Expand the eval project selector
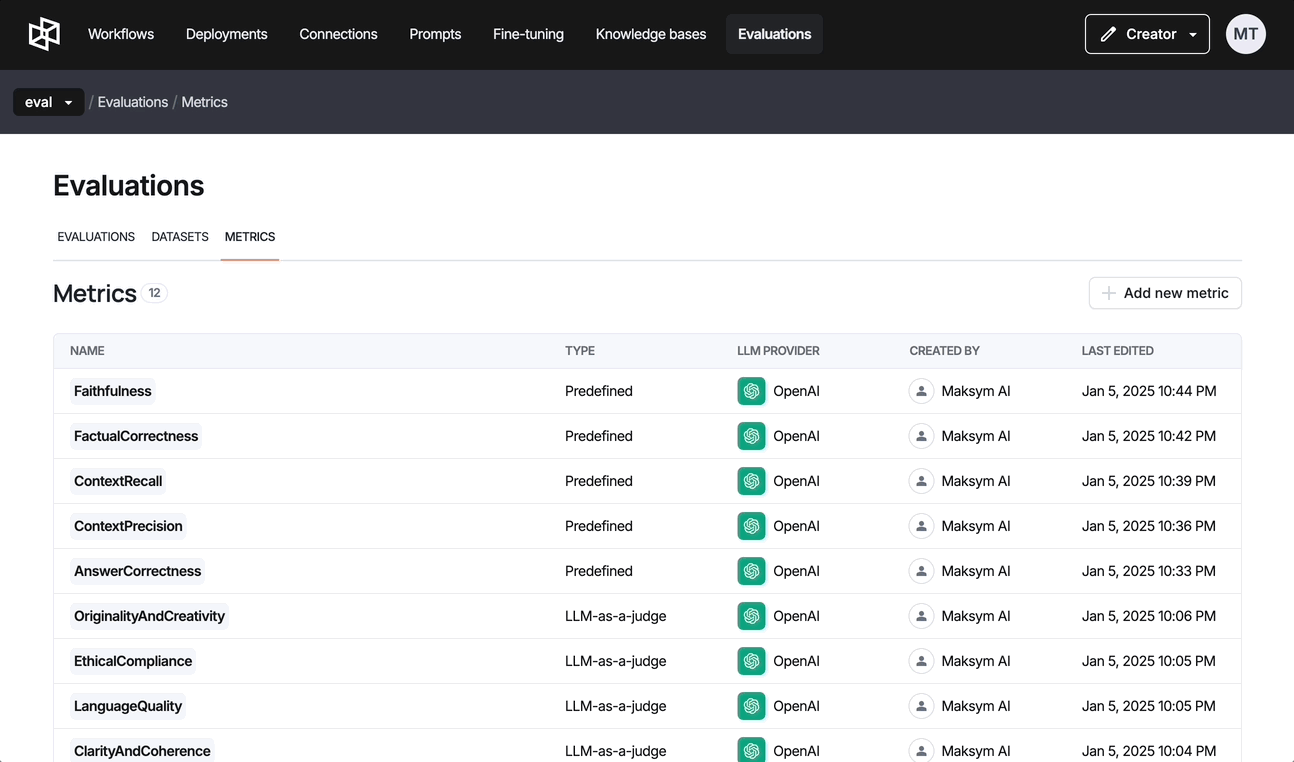This screenshot has width=1294, height=762. [x=48, y=102]
